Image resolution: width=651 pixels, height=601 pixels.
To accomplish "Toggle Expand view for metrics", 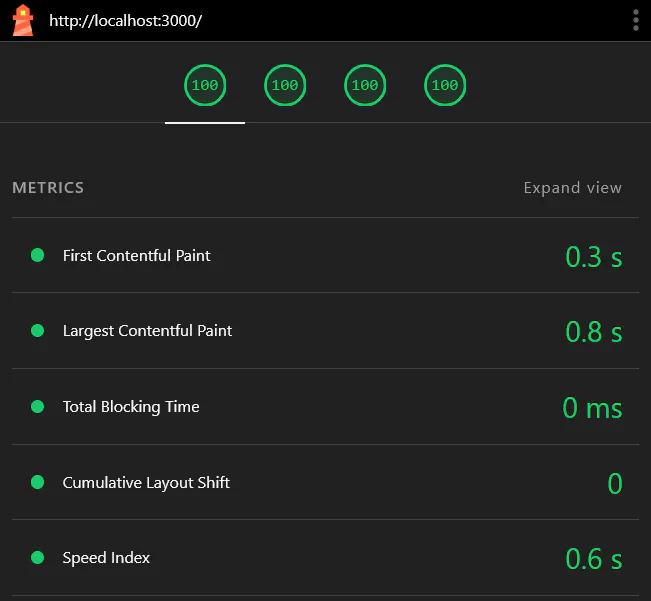I will pyautogui.click(x=573, y=188).
